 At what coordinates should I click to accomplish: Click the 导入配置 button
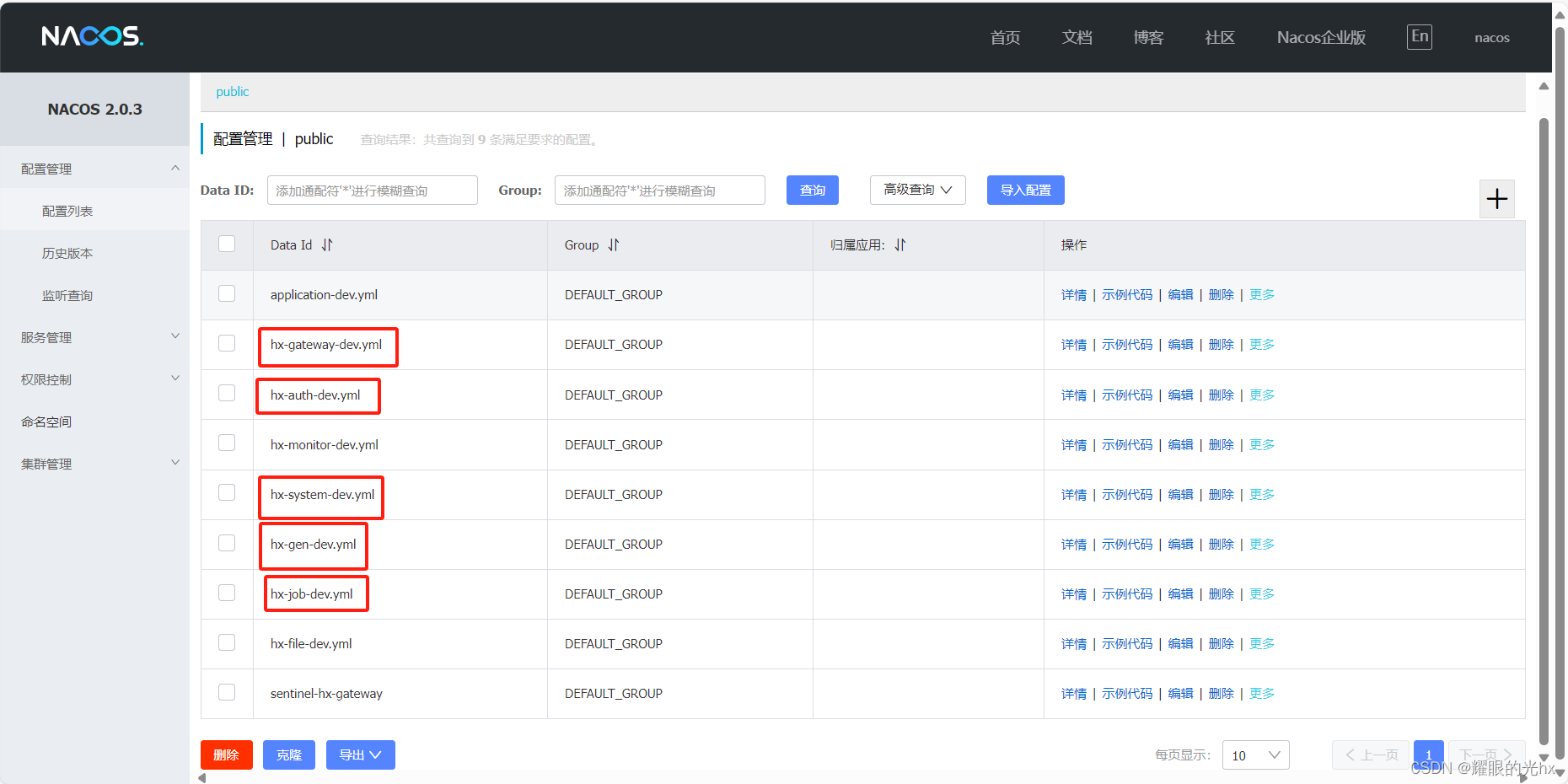click(1025, 190)
